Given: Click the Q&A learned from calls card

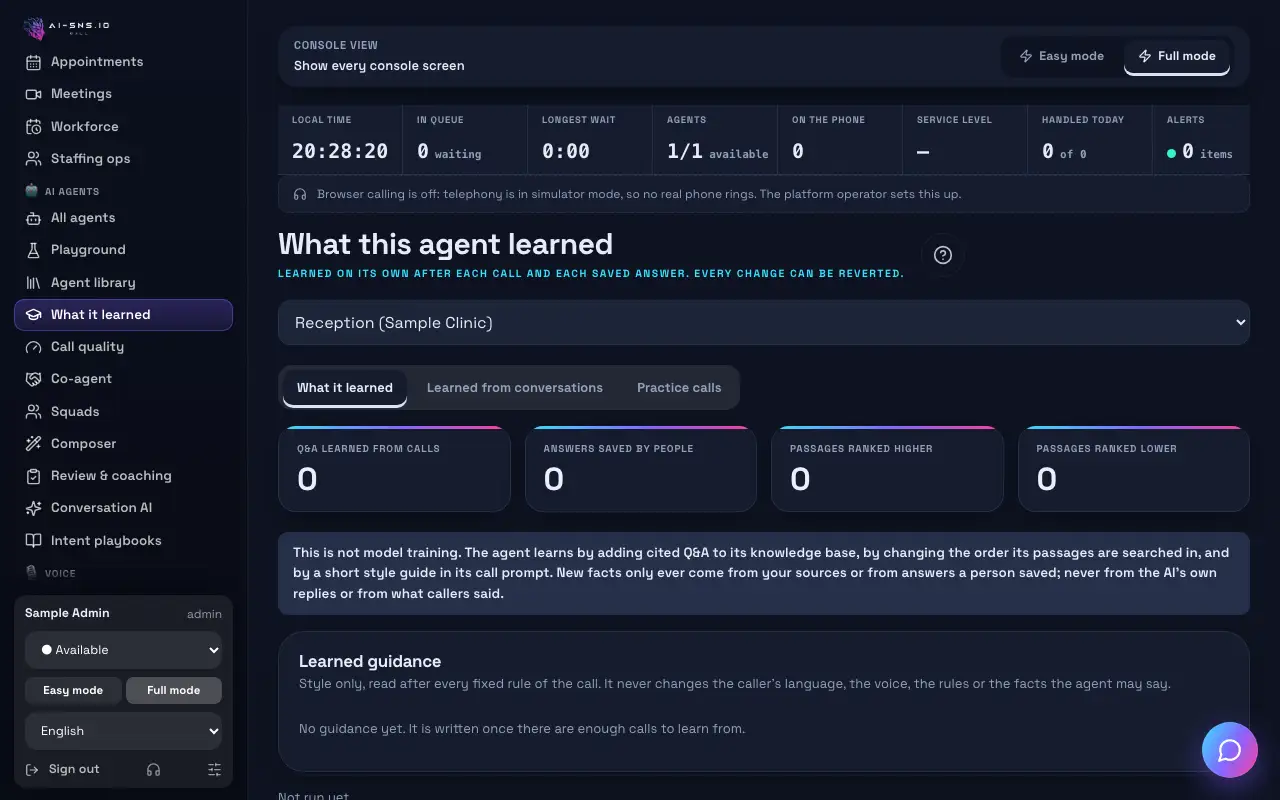Looking at the screenshot, I should [x=394, y=469].
